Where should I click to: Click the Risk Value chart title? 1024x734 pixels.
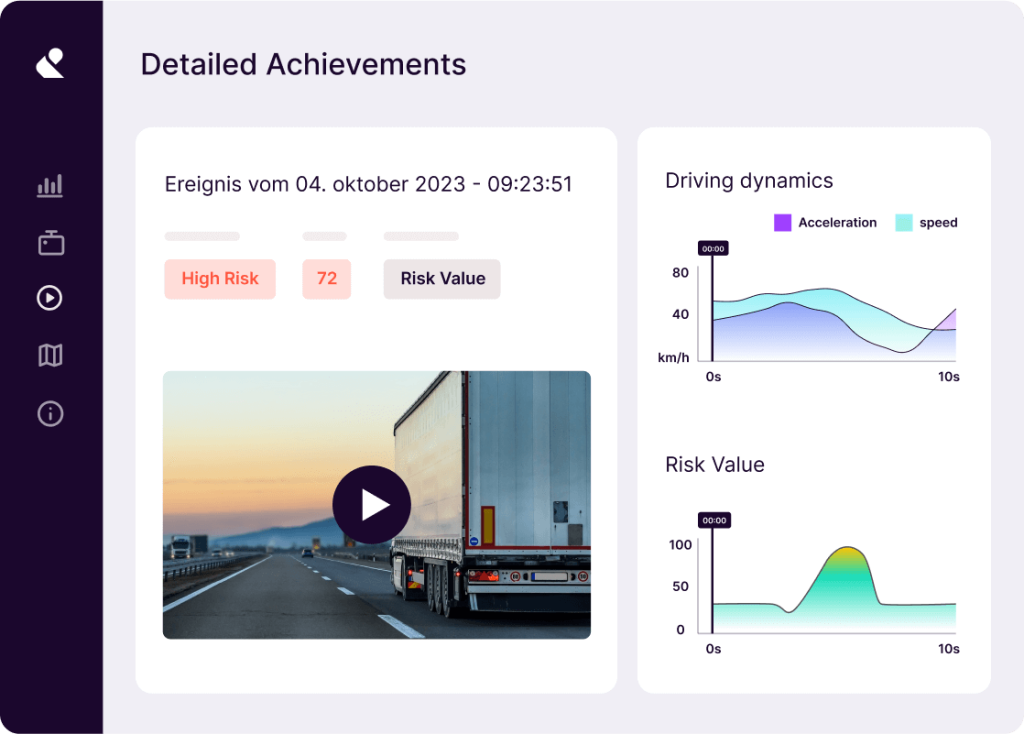[714, 464]
